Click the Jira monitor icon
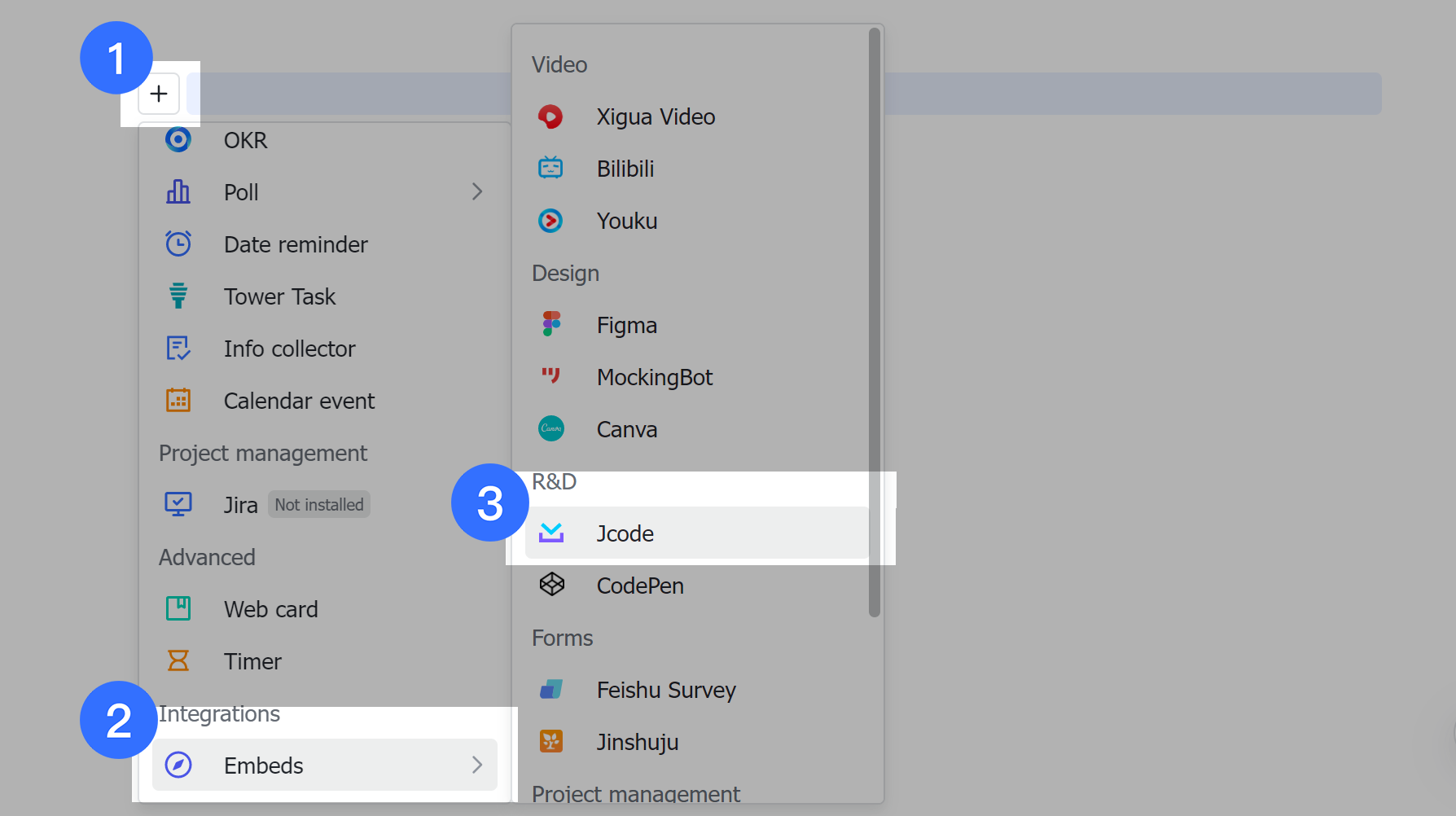This screenshot has width=1456, height=816. click(178, 504)
